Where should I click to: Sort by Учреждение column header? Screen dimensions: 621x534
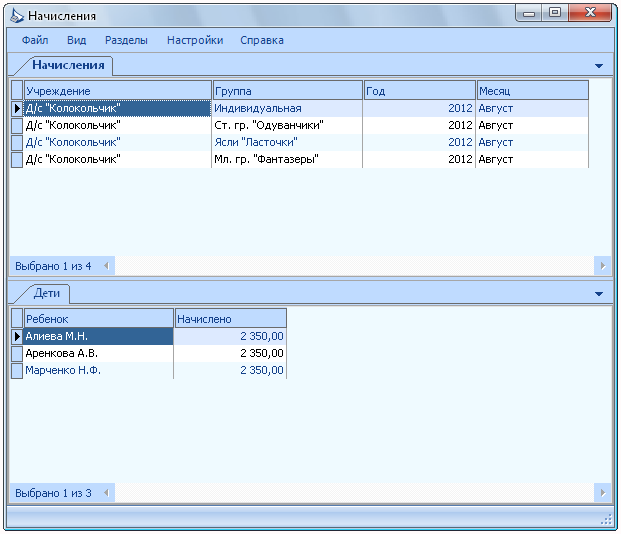tap(118, 91)
